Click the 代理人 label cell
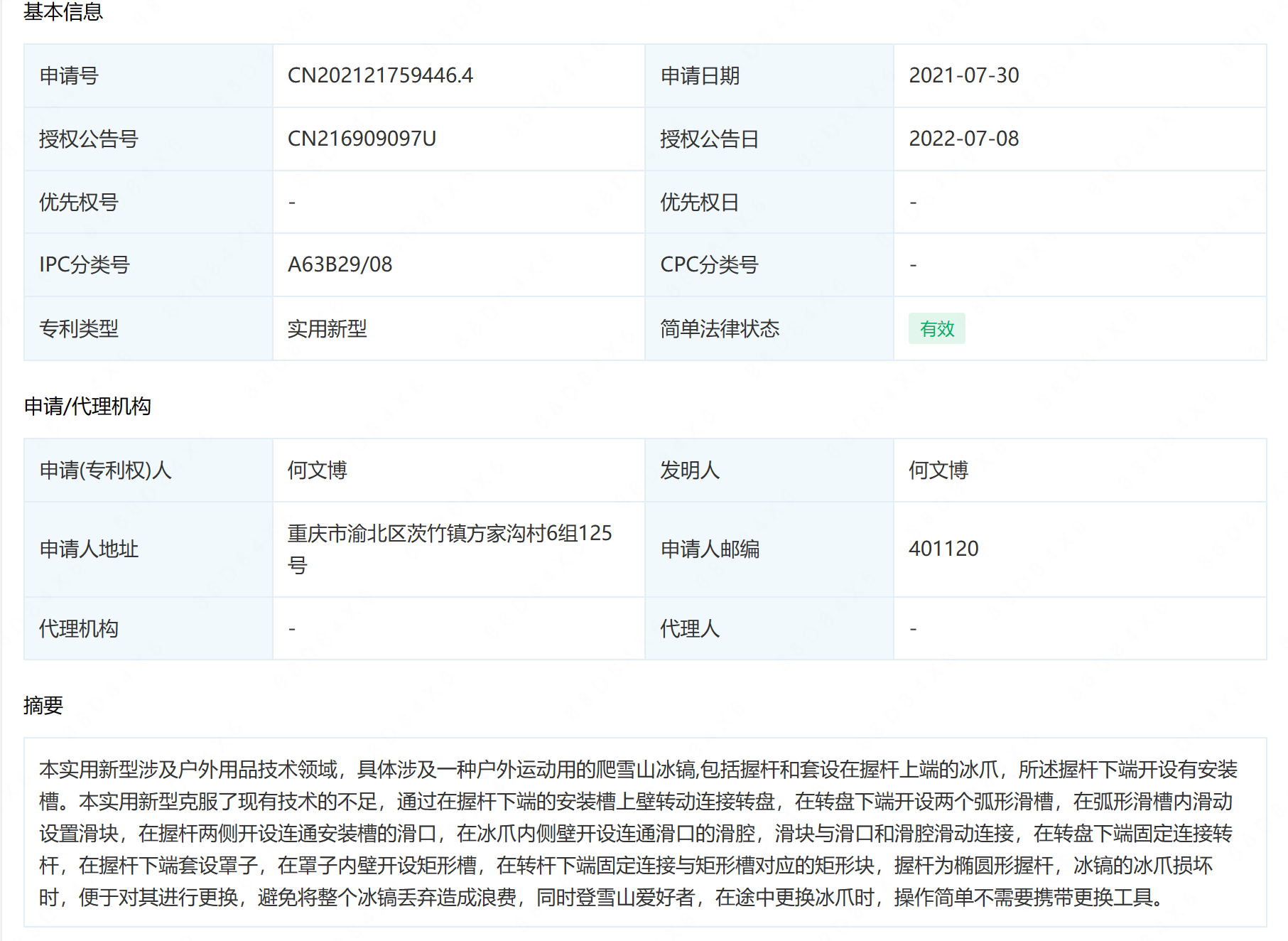Viewport: 1288px width, 941px height. tap(769, 629)
